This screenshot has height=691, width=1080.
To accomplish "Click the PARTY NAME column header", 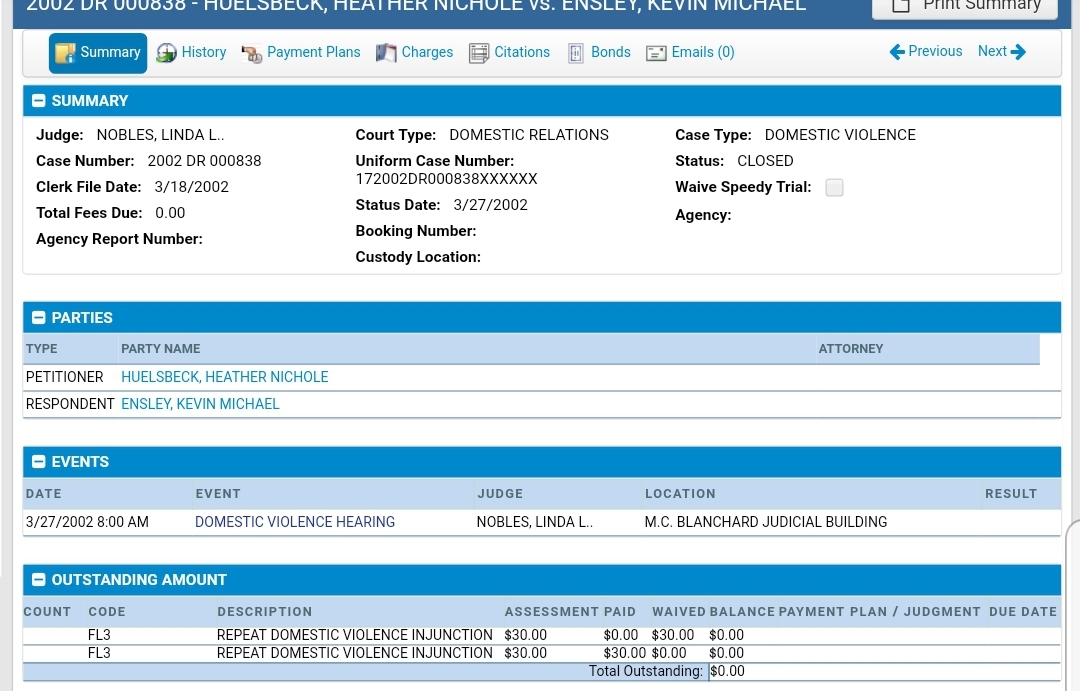I will 160,349.
